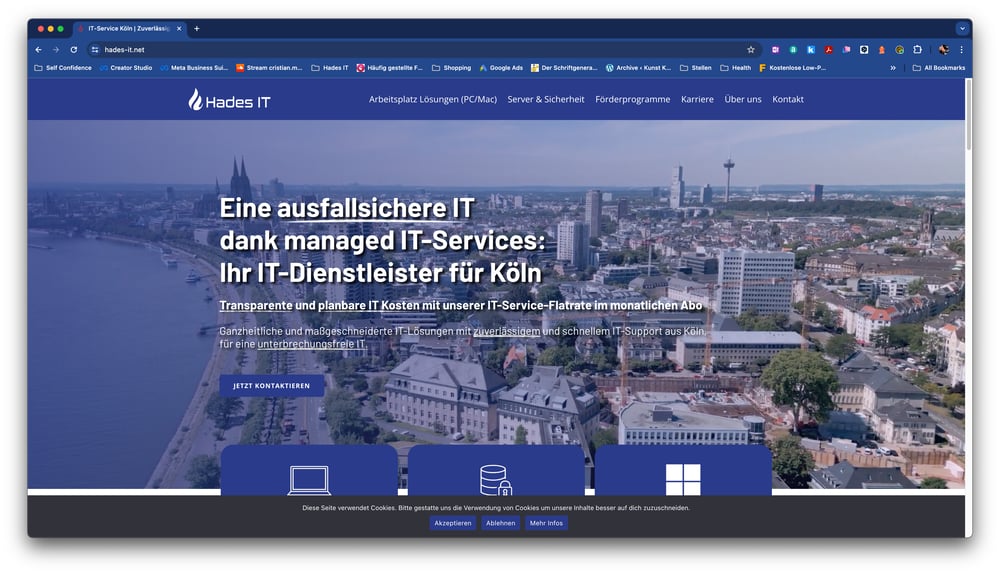The width and height of the screenshot is (1000, 574).
Task: Bookmark this page with the star icon
Action: [751, 50]
